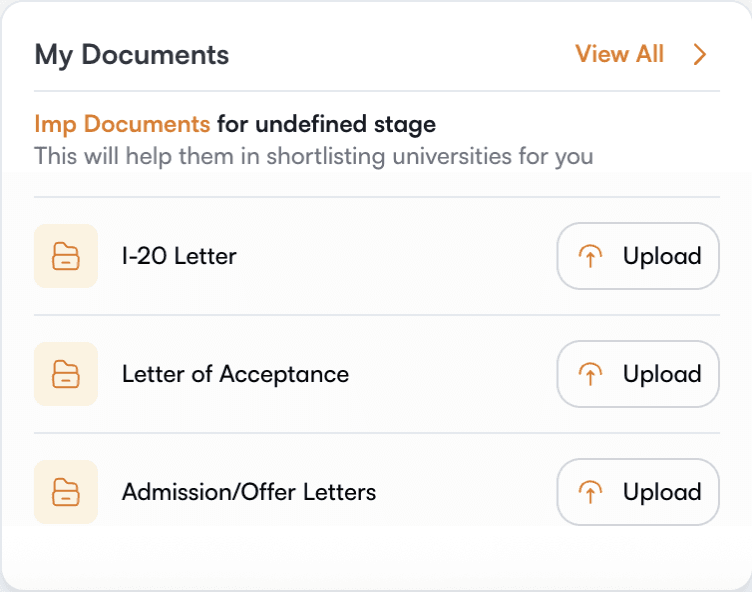Click the upload arrow icon for I-20 Letter
Screen dimensions: 752x592
click(591, 256)
